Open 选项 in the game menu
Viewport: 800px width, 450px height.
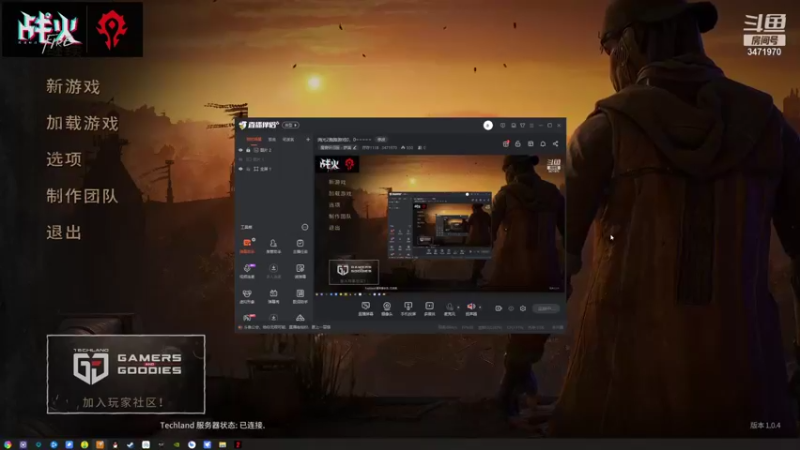click(64, 159)
